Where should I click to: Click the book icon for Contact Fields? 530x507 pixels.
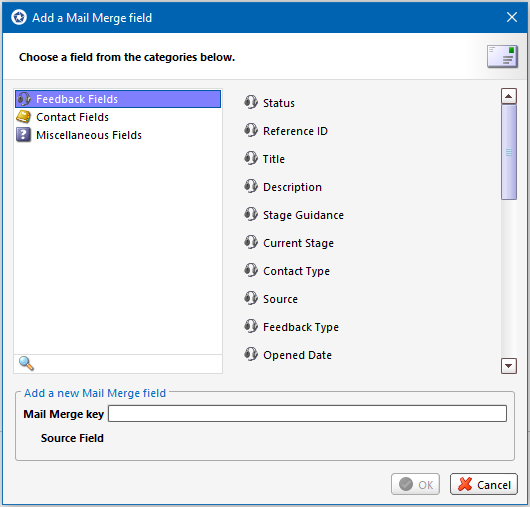(x=23, y=117)
